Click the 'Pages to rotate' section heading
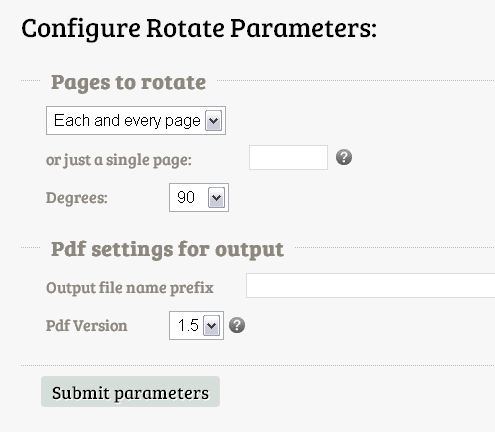The width and height of the screenshot is (495, 432). [x=128, y=82]
